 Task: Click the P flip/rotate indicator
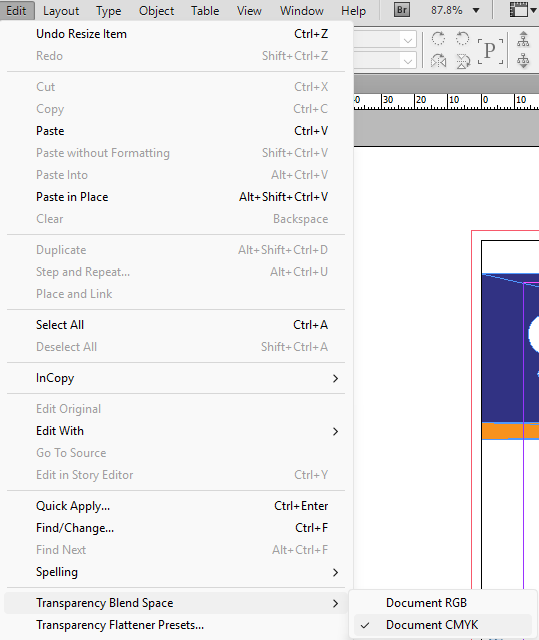pyautogui.click(x=490, y=51)
